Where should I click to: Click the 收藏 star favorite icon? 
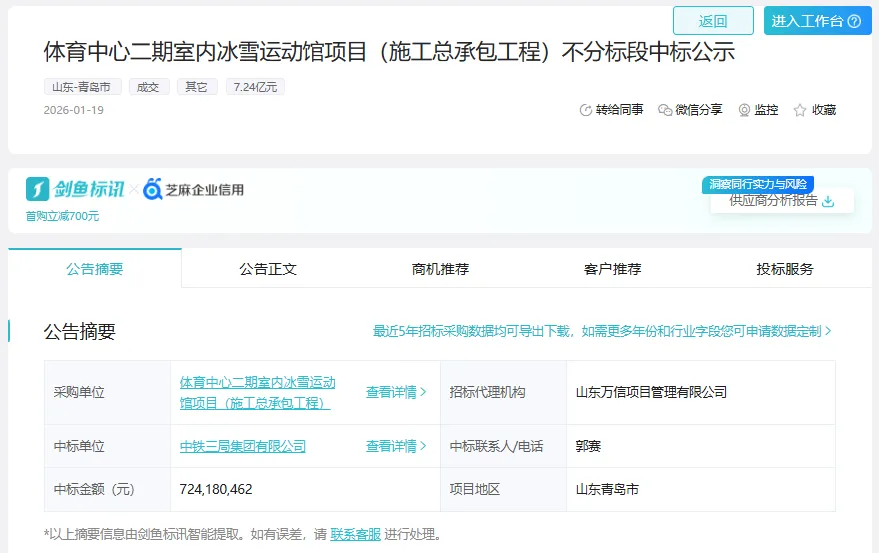[x=800, y=110]
